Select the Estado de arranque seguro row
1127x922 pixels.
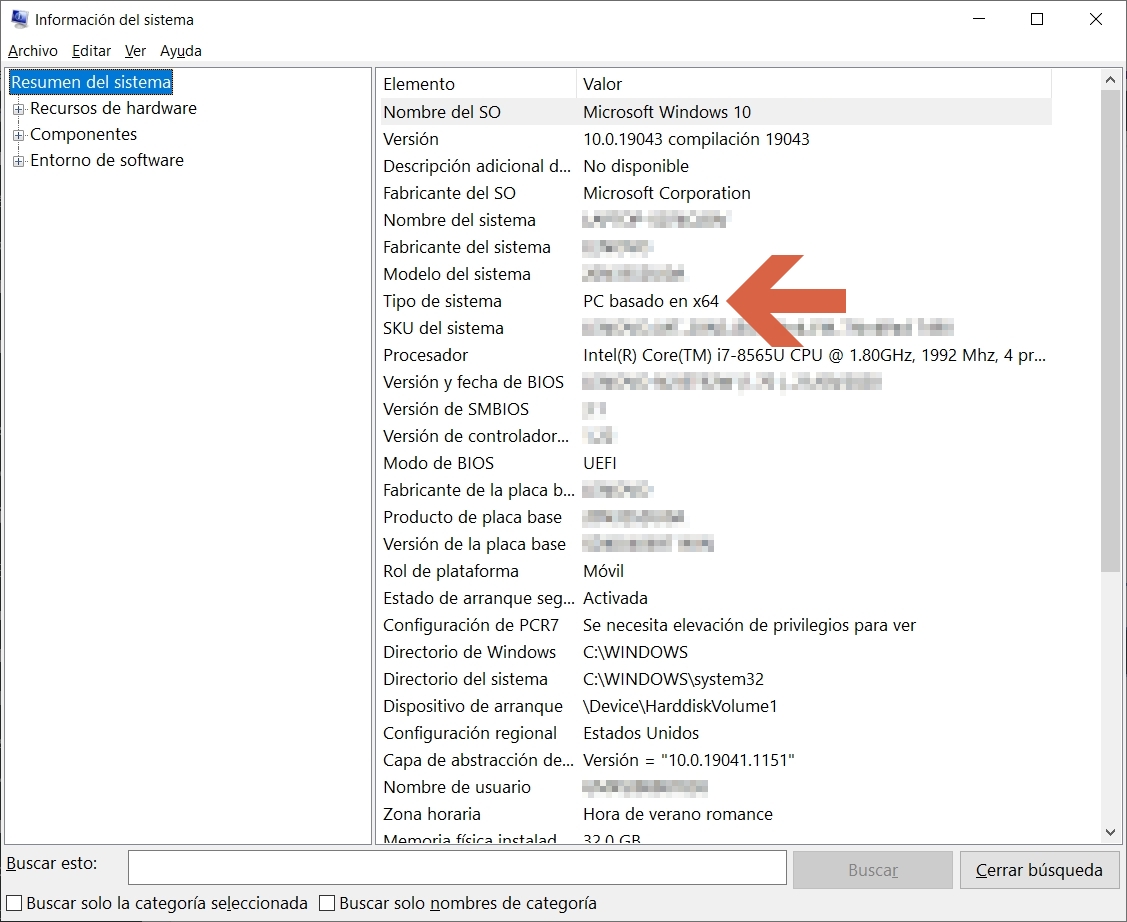coord(716,598)
